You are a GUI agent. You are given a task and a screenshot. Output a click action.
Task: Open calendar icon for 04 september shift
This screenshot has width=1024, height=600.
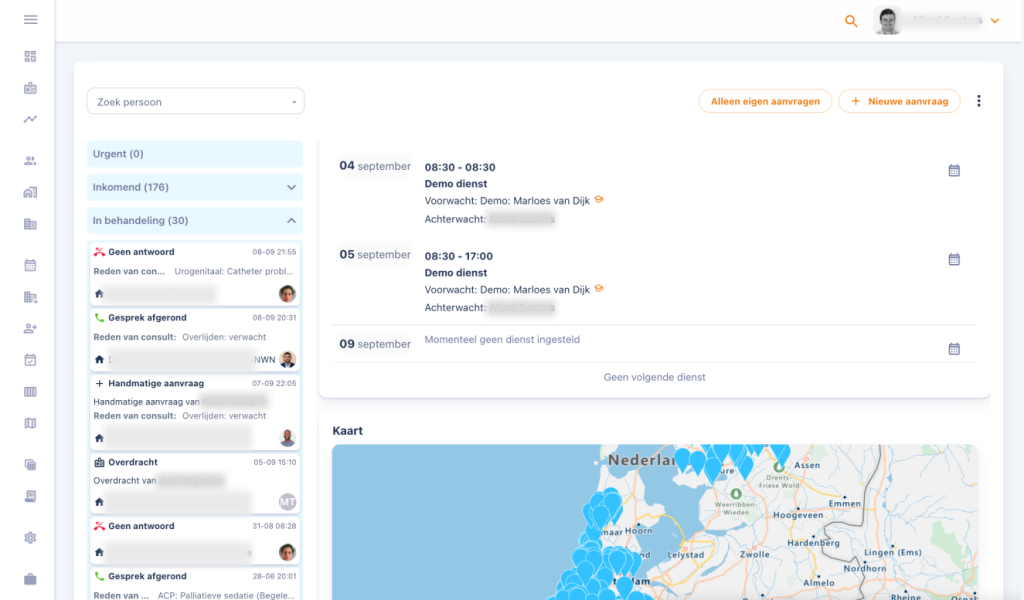(x=953, y=171)
